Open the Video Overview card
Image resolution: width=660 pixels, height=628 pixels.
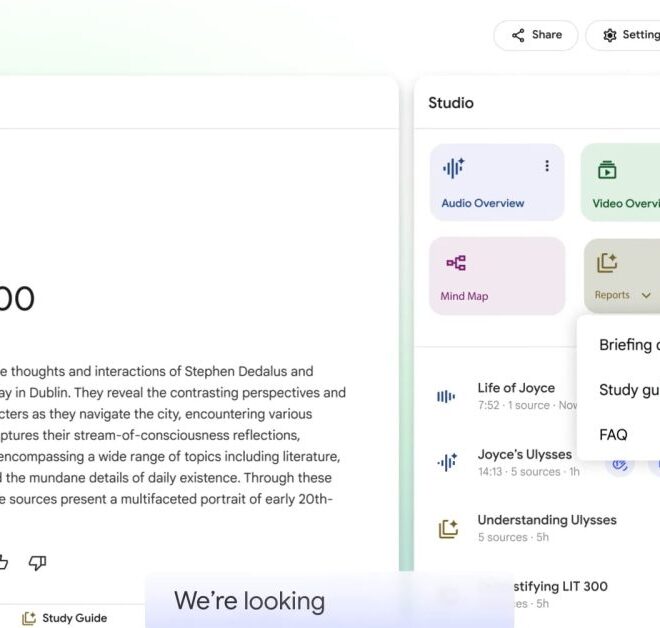(620, 182)
